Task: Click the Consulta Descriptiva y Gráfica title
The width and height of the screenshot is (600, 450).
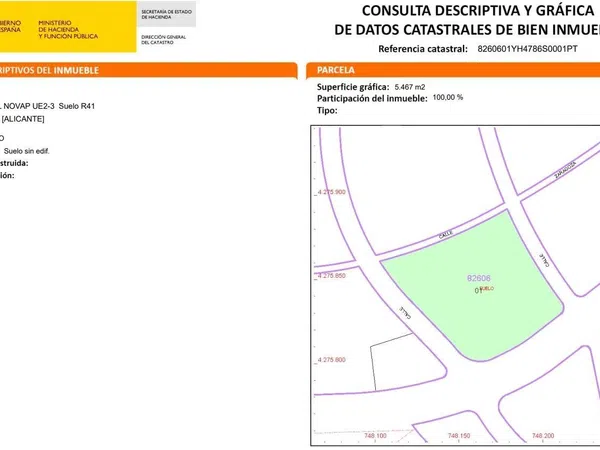Action: (x=465, y=11)
